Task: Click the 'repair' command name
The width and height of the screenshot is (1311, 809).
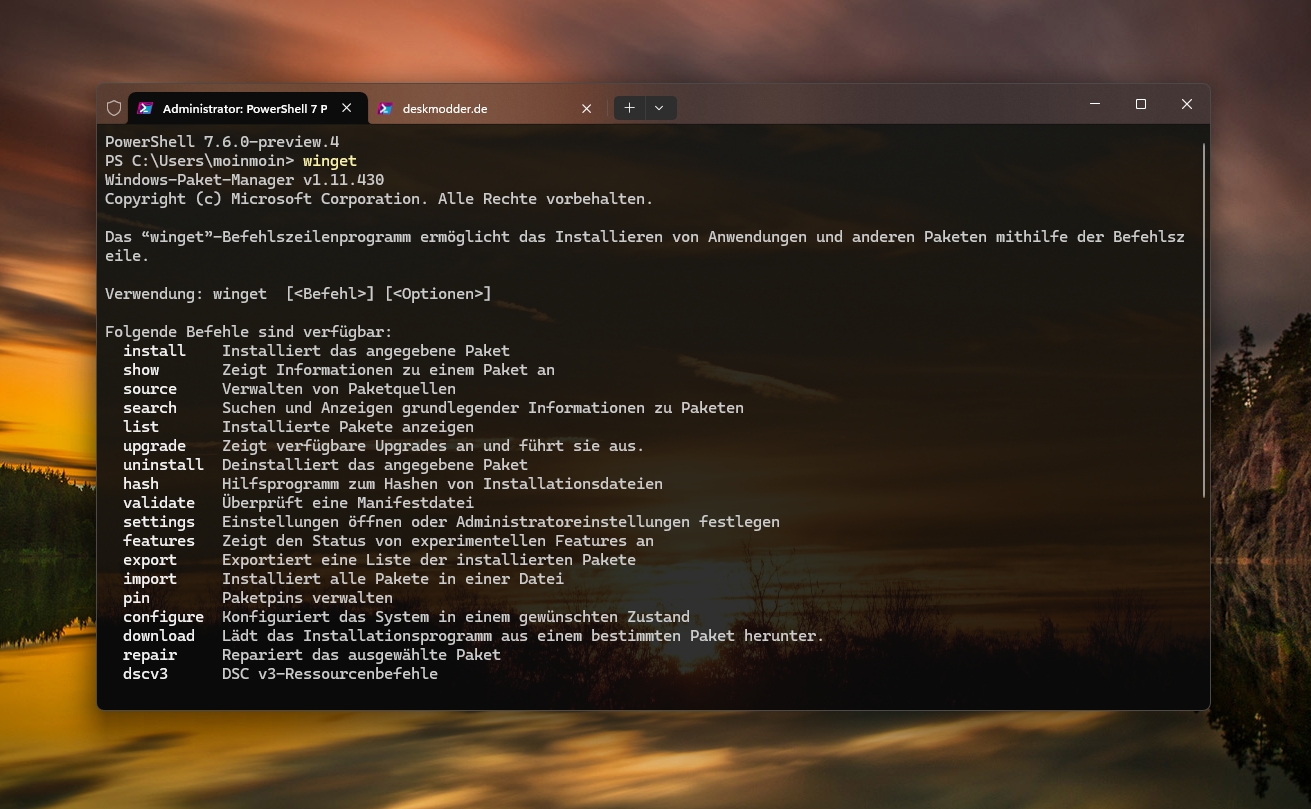Action: click(150, 655)
